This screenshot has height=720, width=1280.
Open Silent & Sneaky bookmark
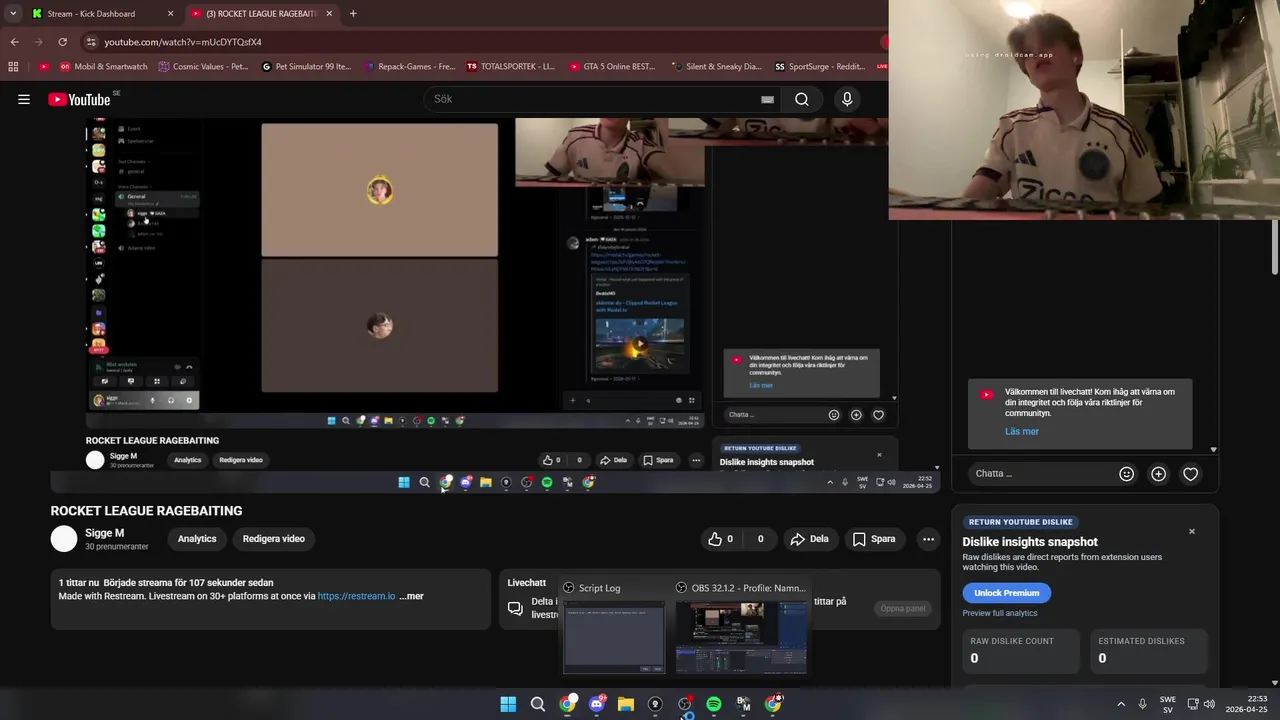coord(716,67)
